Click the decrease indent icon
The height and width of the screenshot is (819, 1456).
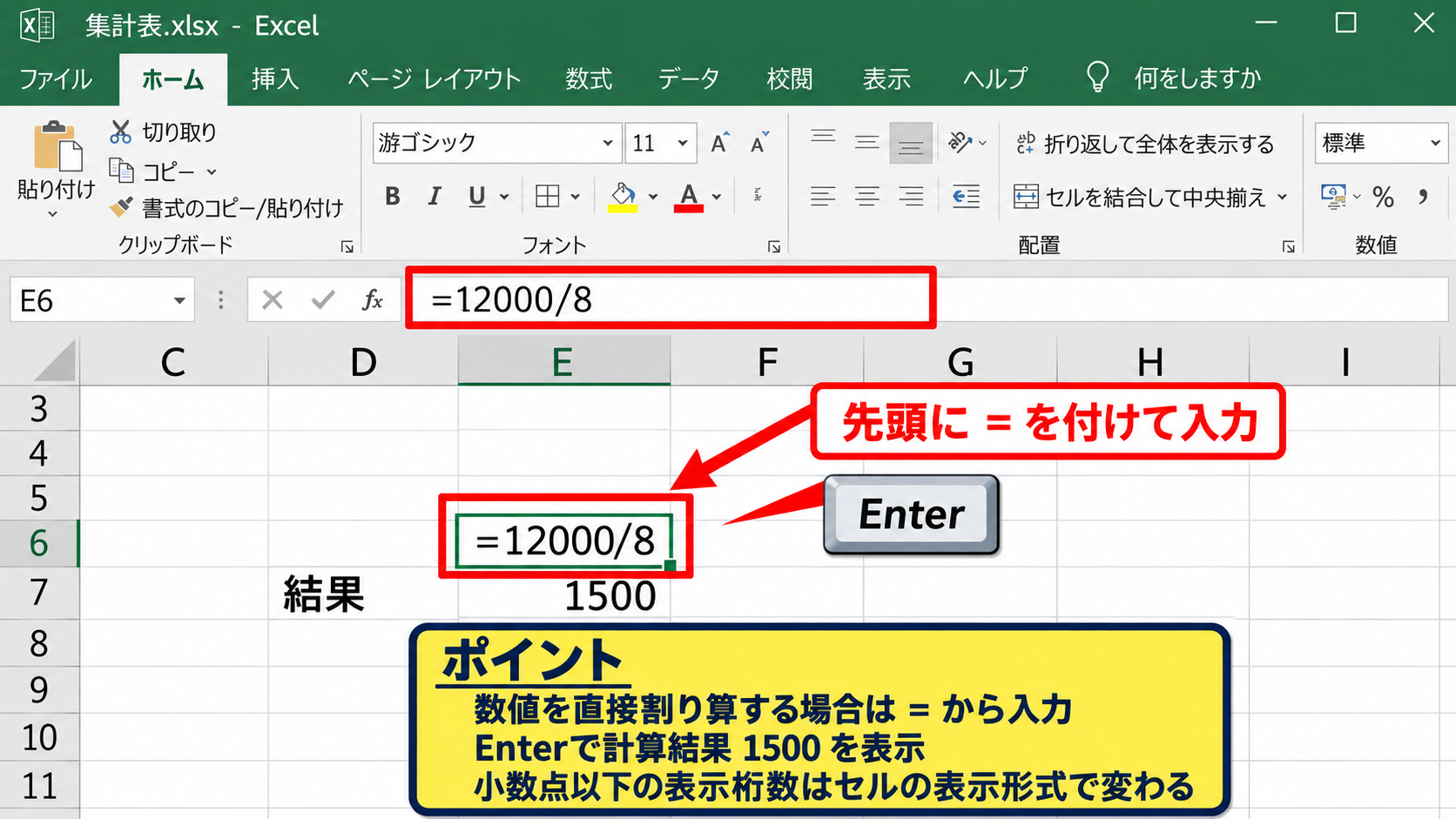click(x=966, y=197)
